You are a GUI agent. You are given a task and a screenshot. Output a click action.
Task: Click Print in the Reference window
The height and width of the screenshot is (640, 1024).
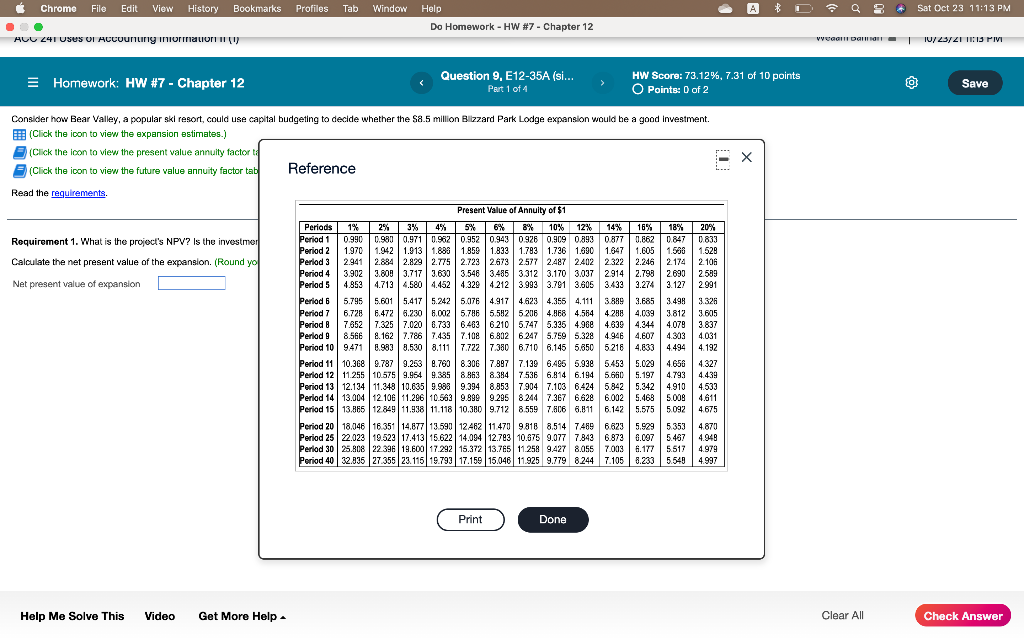tap(470, 519)
